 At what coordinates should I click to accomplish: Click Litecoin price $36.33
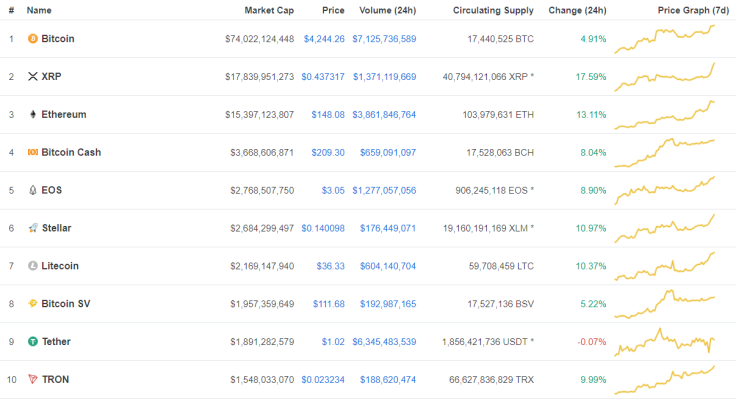330,266
